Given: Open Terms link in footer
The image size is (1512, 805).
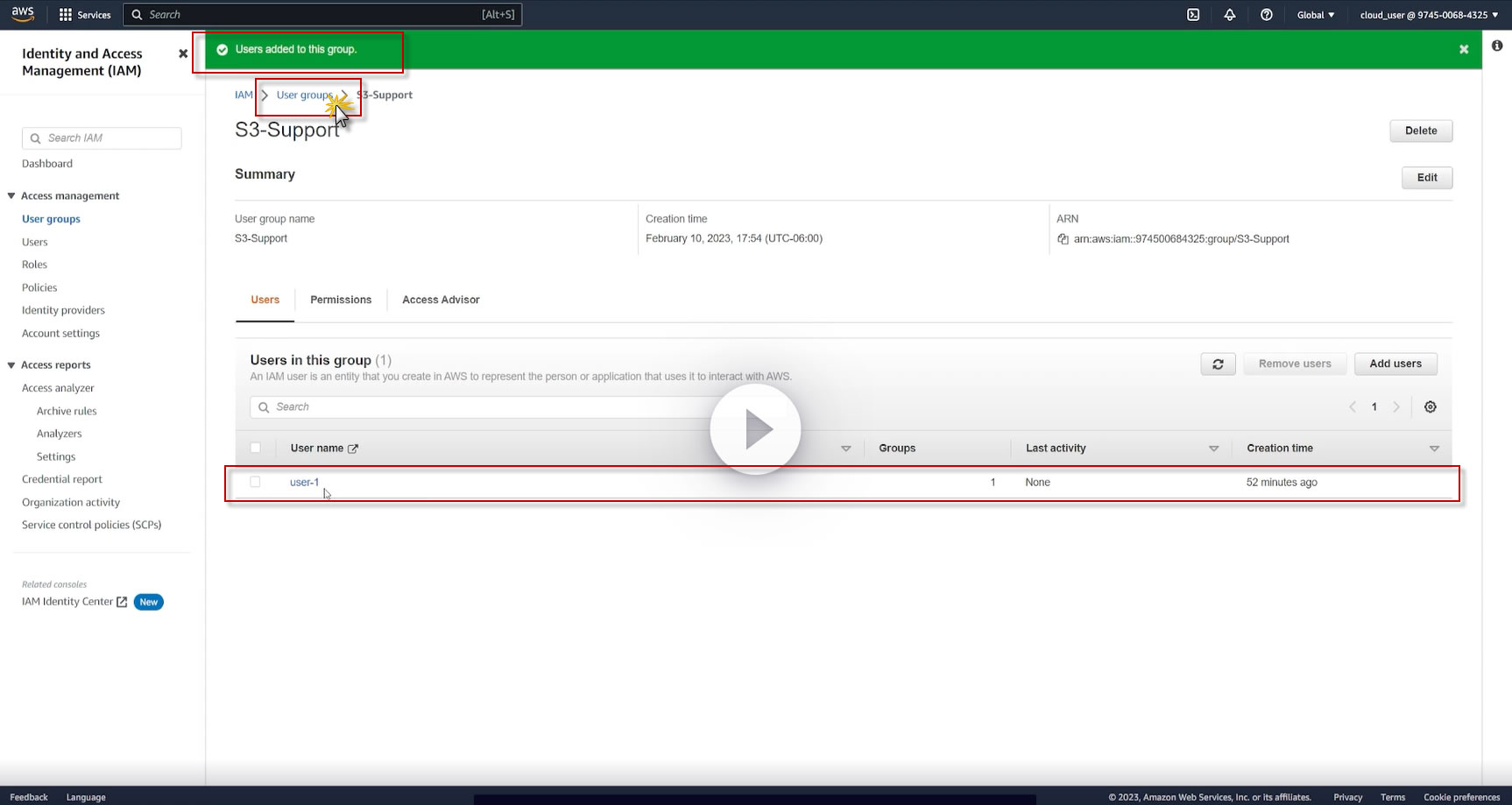Looking at the screenshot, I should [1393, 797].
